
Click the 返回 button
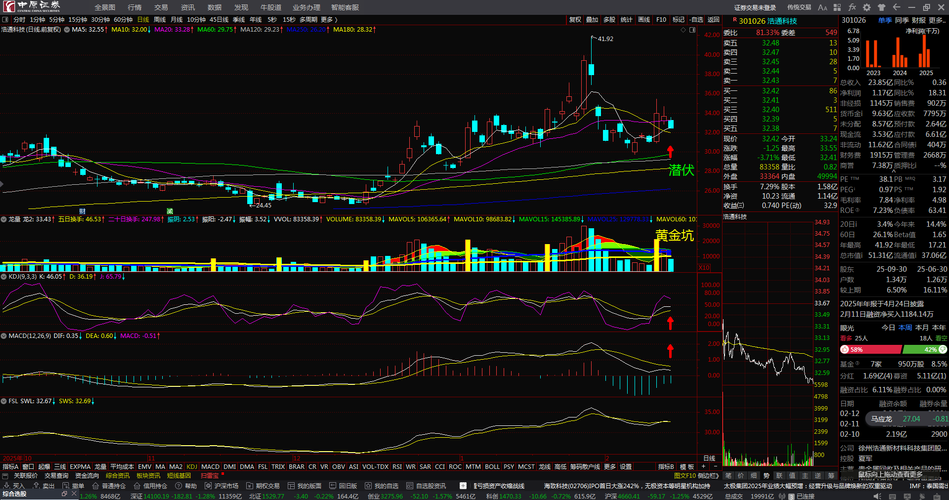click(x=714, y=20)
